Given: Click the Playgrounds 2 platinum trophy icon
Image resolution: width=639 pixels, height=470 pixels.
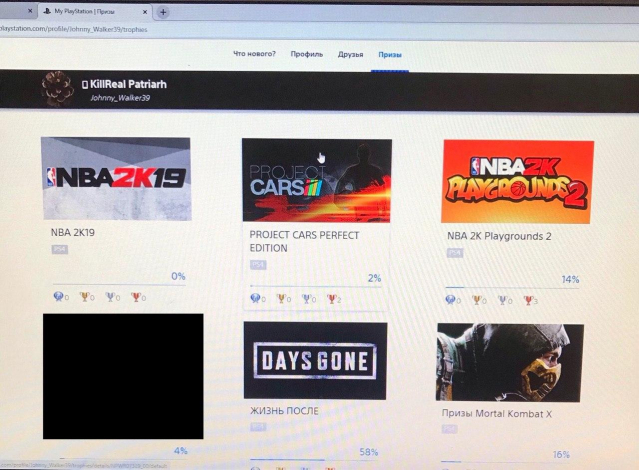Looking at the screenshot, I should coord(450,300).
